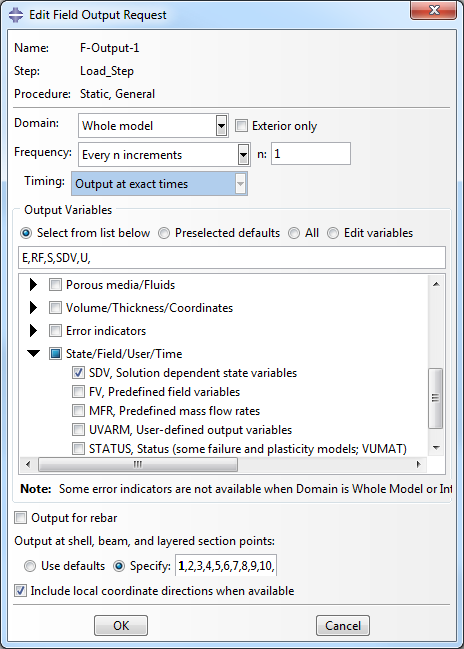Check UVARM user-defined output variables

78,430
